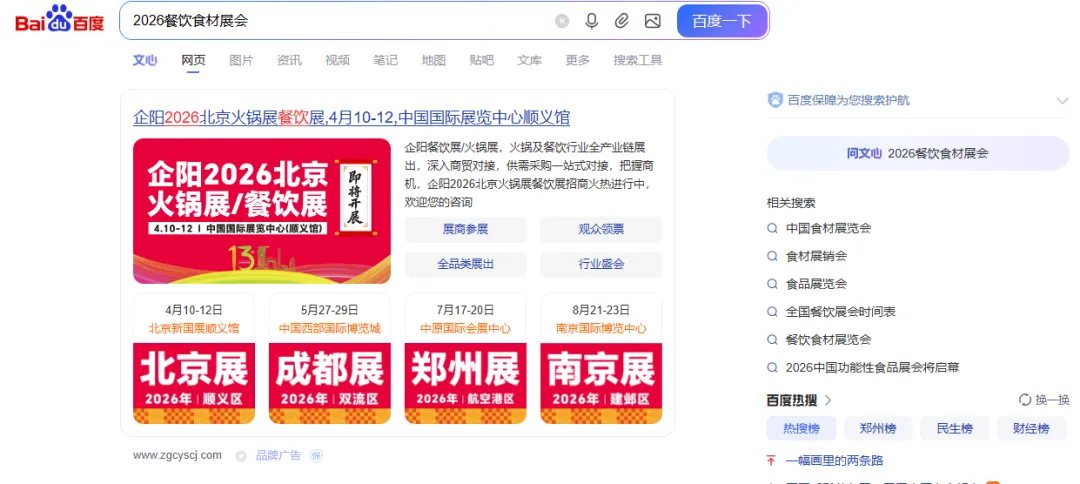Screen dimensions: 1080x484
Task: Open the 百度热搜 heading arrow
Action: point(828,400)
